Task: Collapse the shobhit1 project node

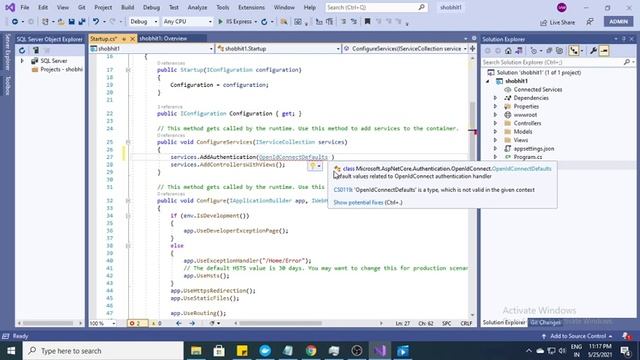Action: [x=487, y=81]
